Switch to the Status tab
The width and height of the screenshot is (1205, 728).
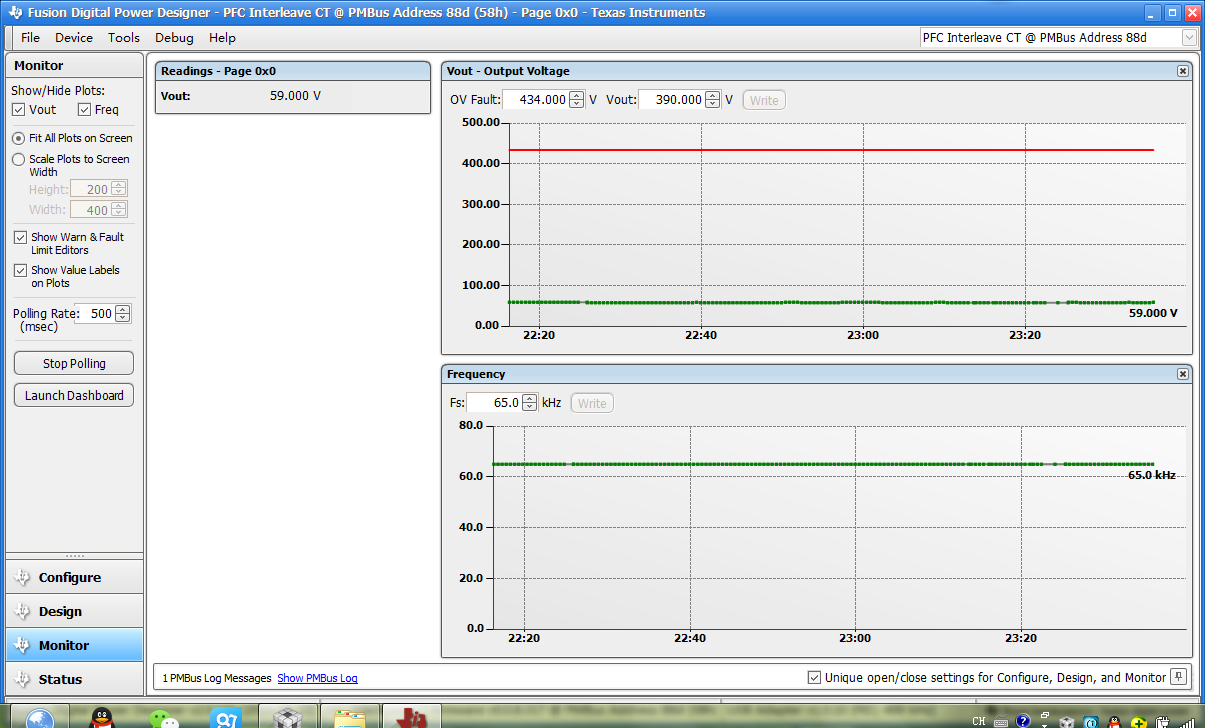click(x=74, y=679)
